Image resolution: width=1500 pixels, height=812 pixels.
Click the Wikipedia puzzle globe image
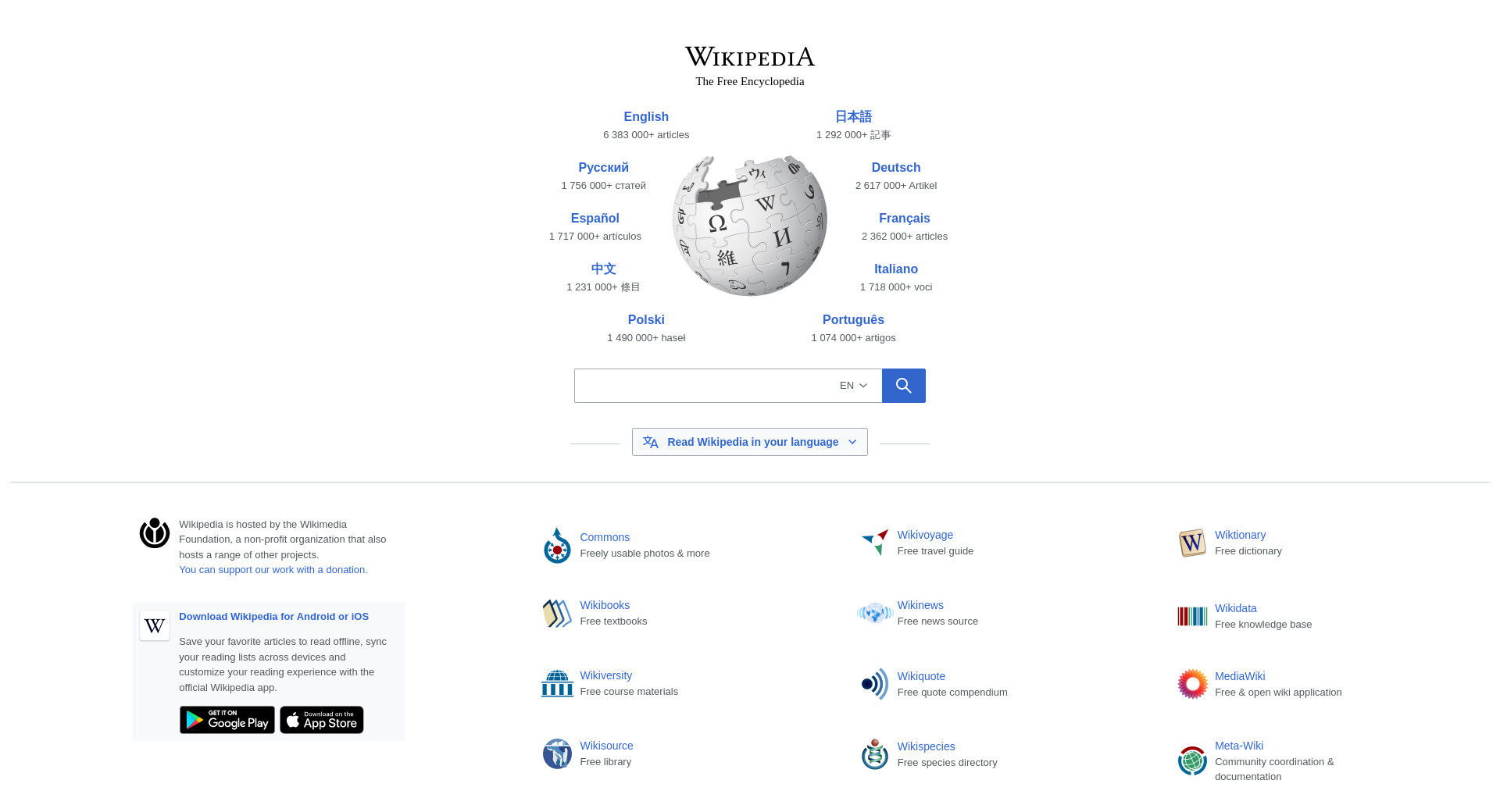click(x=750, y=226)
